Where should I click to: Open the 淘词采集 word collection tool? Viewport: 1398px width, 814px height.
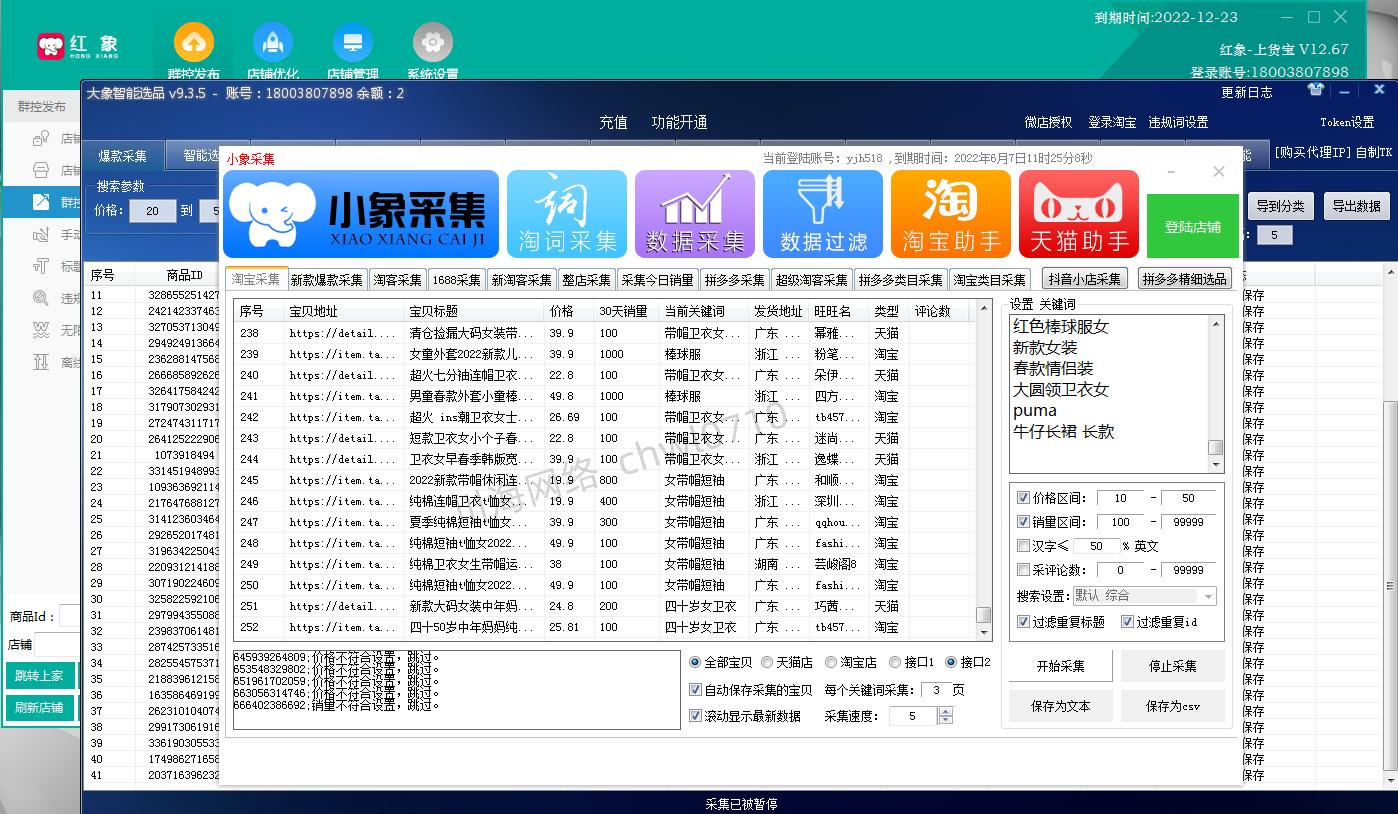(x=566, y=213)
